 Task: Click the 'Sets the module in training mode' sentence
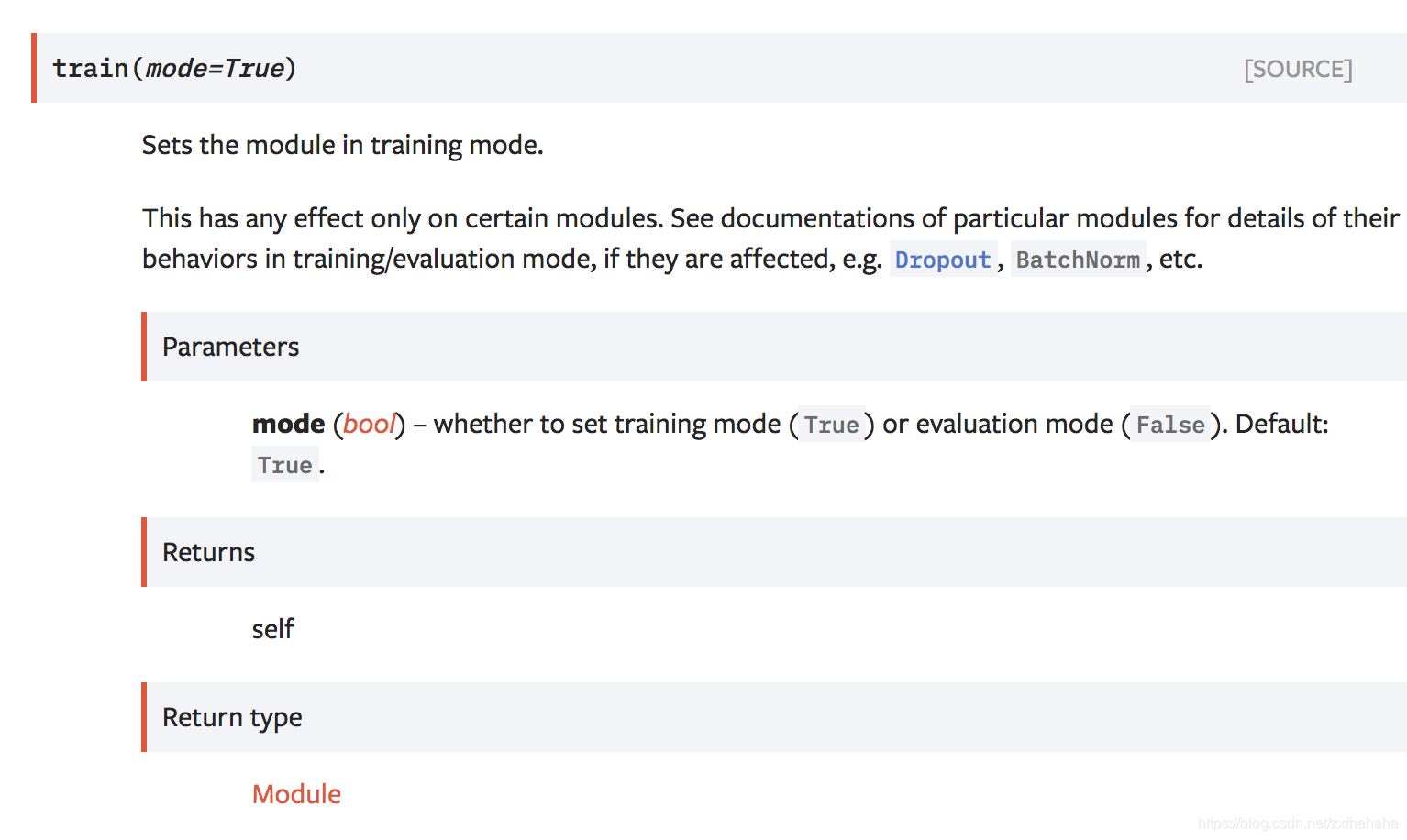pyautogui.click(x=342, y=145)
